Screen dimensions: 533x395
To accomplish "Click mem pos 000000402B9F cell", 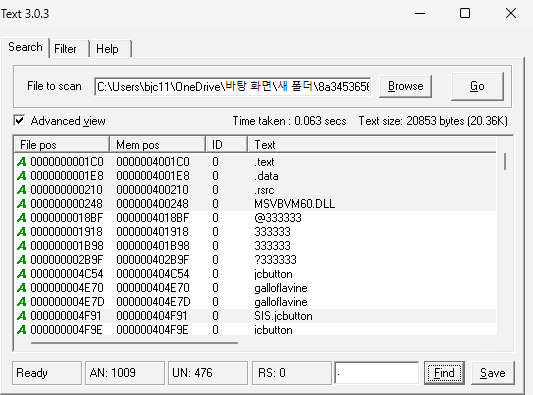I will point(153,260).
